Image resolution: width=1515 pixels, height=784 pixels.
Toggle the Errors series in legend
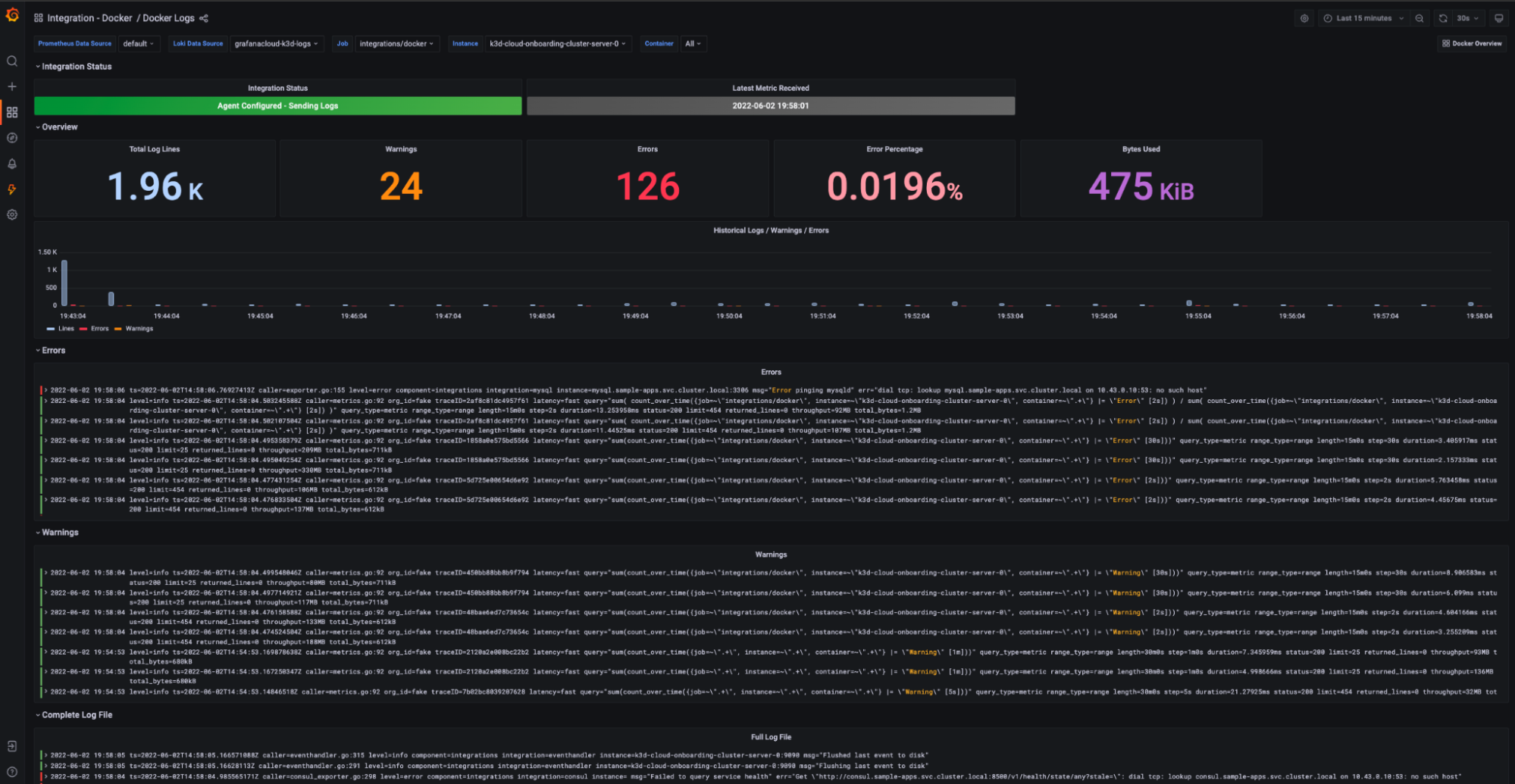(94, 329)
